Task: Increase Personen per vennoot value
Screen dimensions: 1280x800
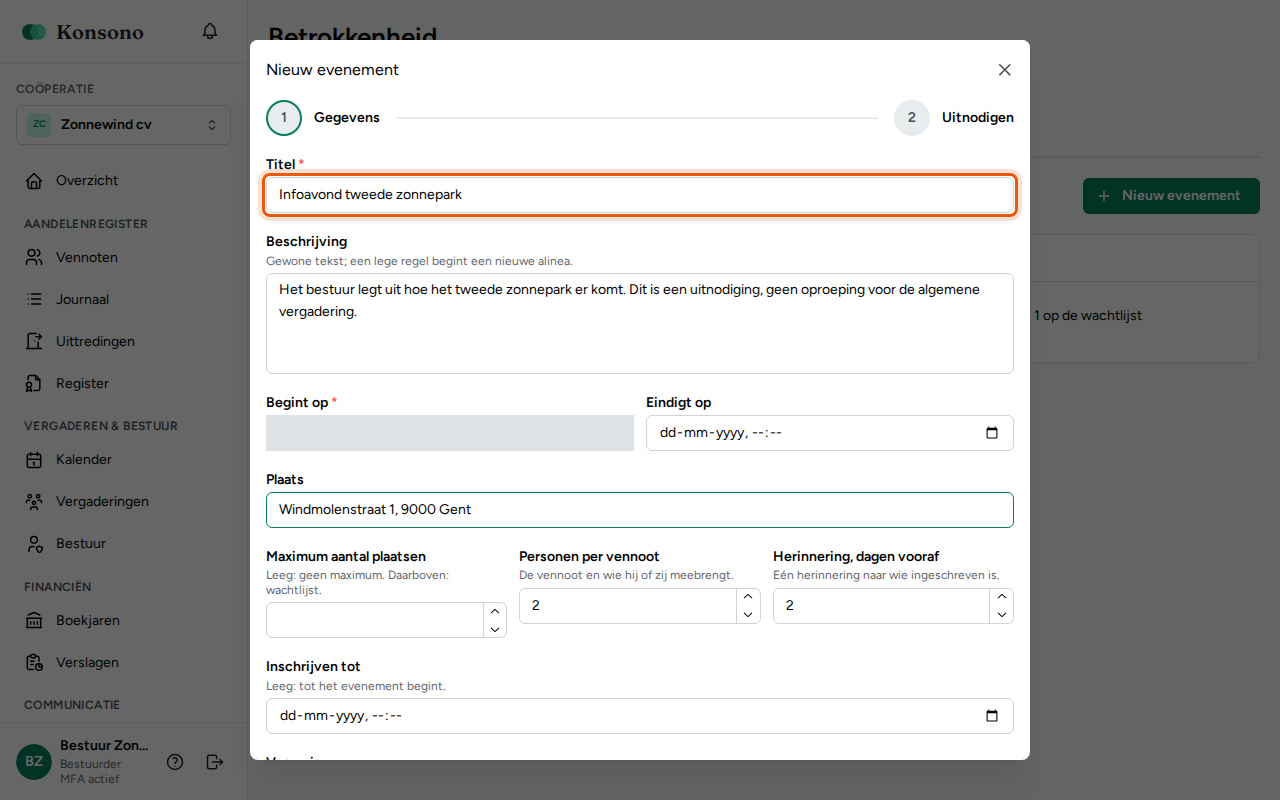Action: 748,597
